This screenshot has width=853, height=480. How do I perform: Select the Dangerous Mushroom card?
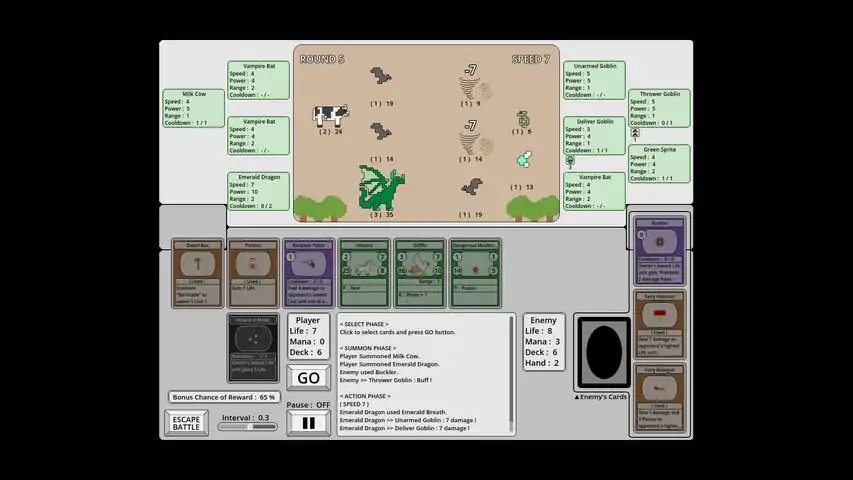tap(475, 273)
